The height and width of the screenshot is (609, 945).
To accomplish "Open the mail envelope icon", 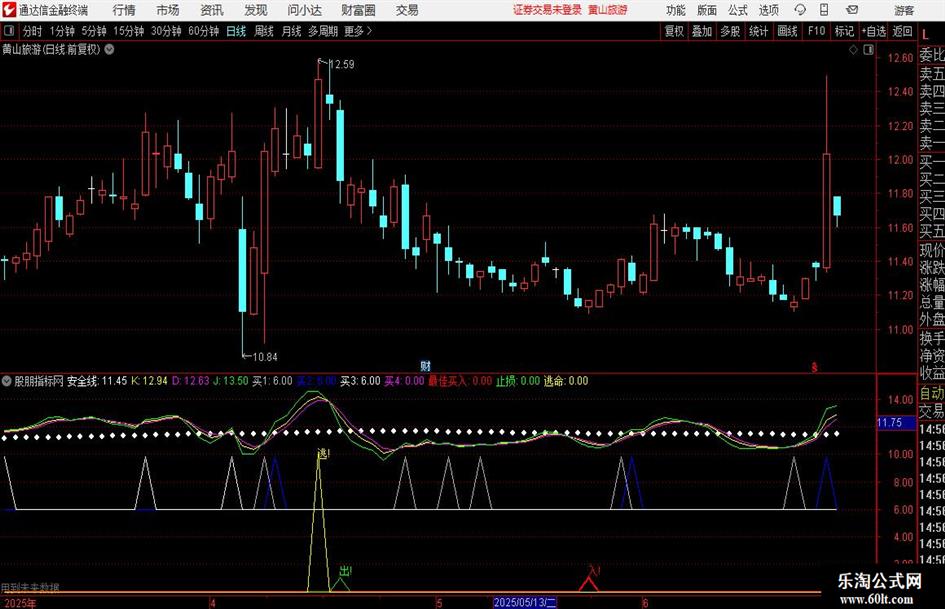I will coord(852,10).
